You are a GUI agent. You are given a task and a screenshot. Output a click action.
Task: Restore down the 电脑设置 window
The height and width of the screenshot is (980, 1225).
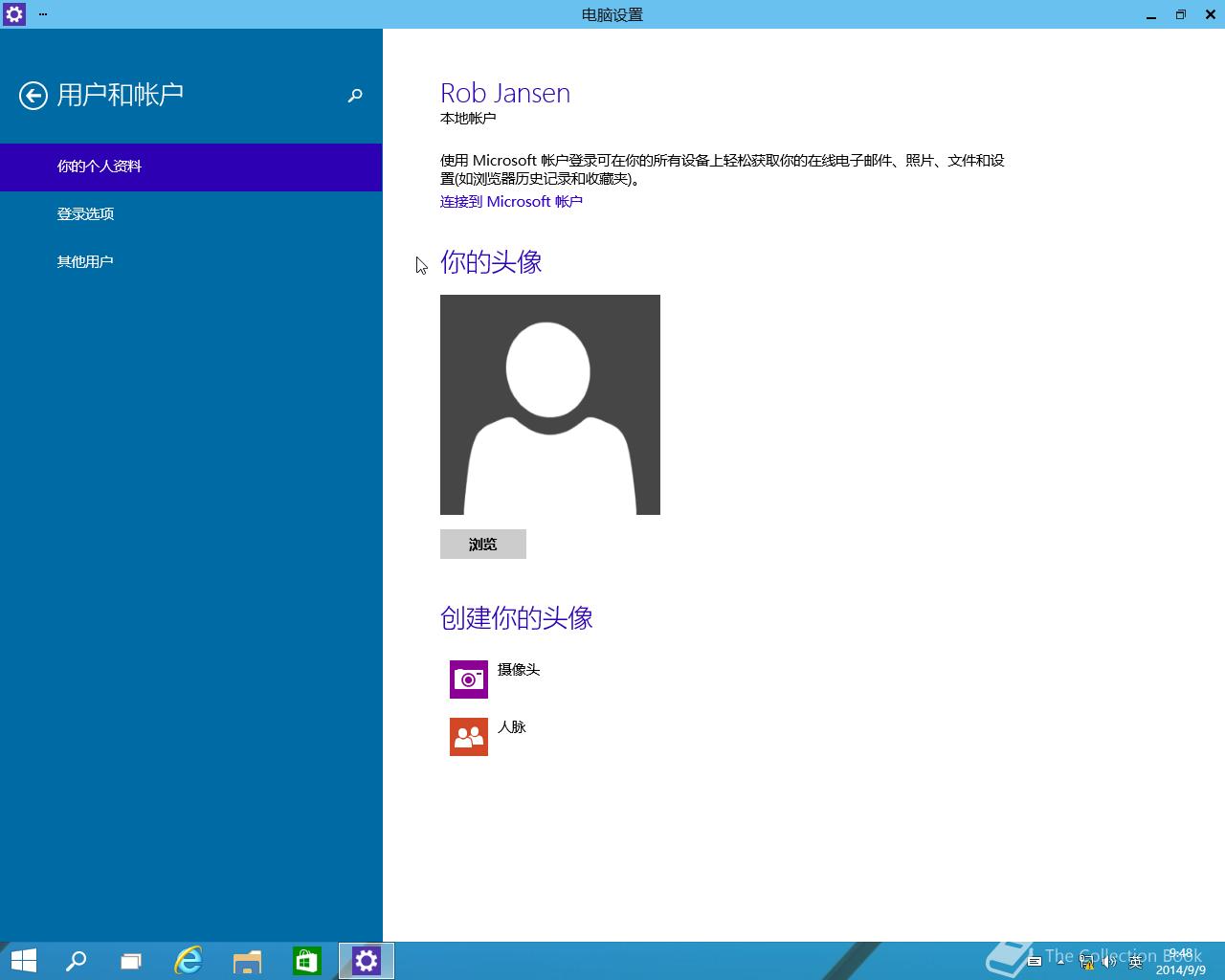pos(1181,14)
